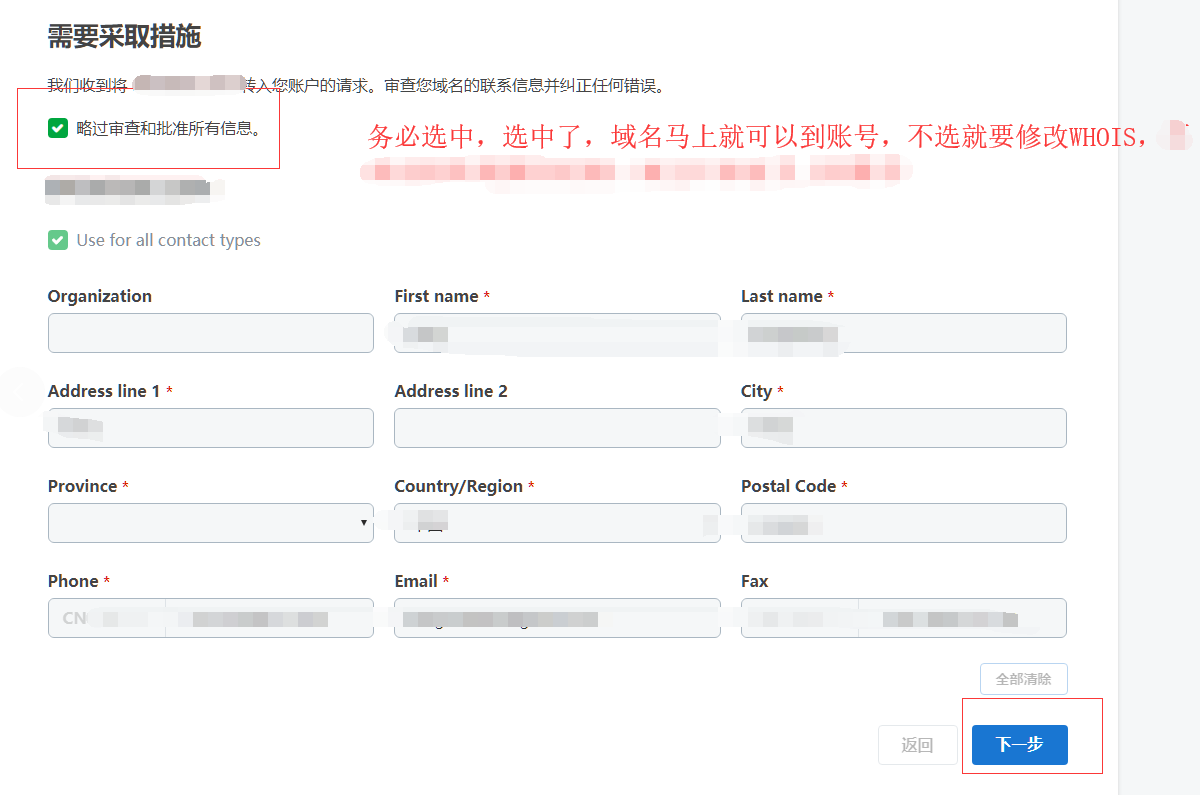
Task: Select the Fax country code box
Action: 799,618
